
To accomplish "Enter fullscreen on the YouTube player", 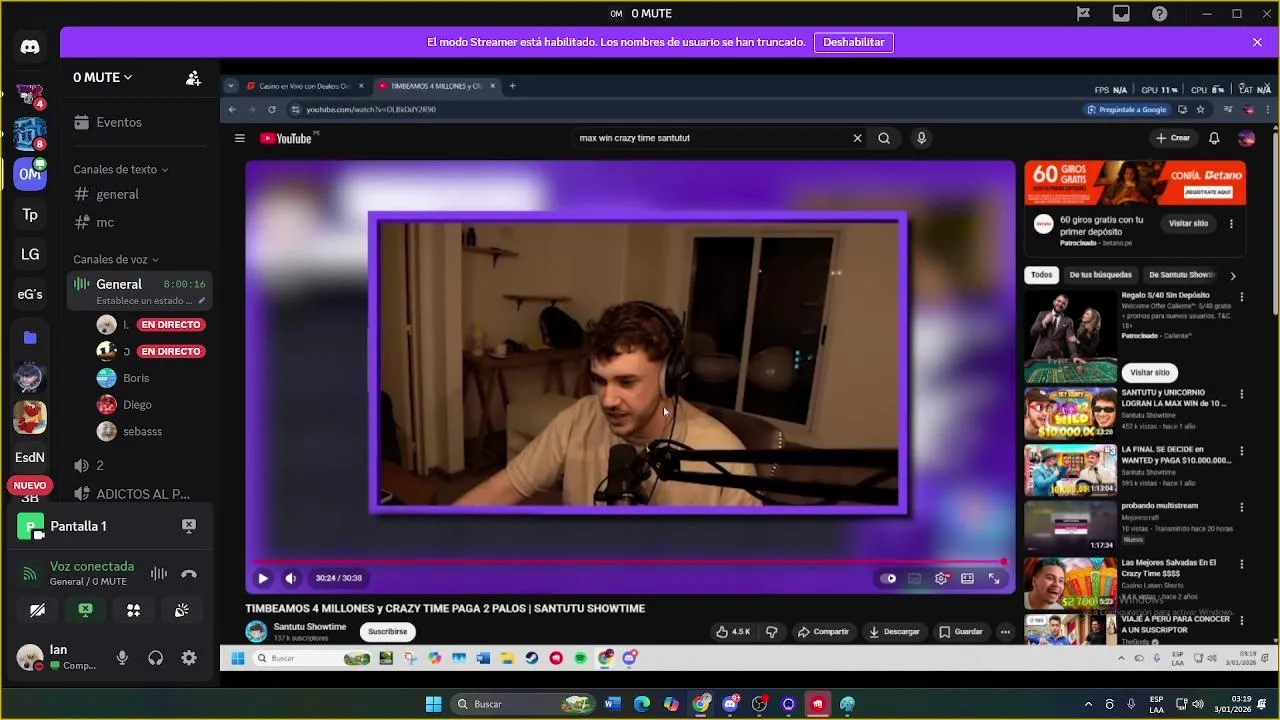I will pos(994,578).
